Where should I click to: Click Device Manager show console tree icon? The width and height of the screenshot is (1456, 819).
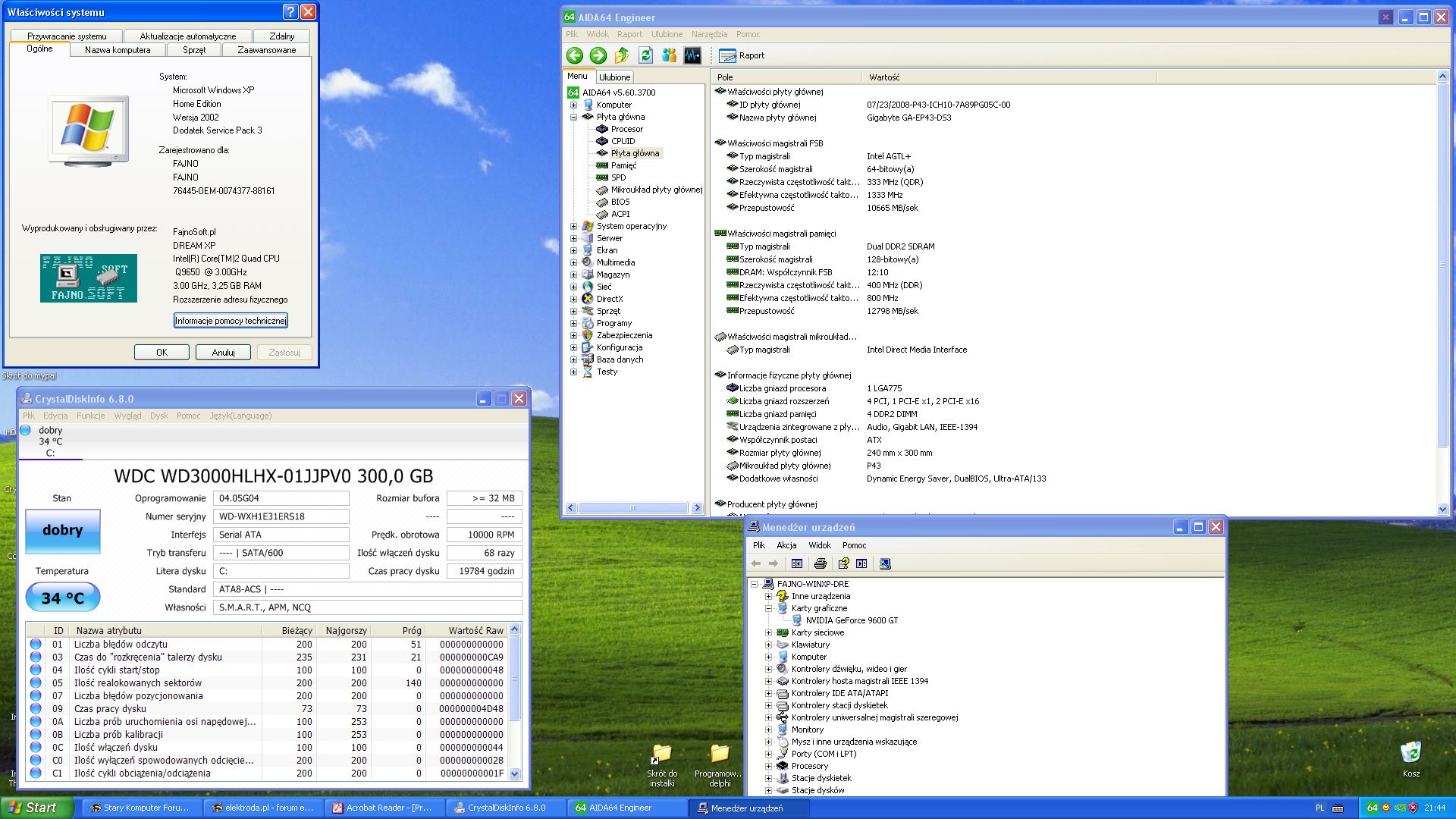click(x=796, y=563)
